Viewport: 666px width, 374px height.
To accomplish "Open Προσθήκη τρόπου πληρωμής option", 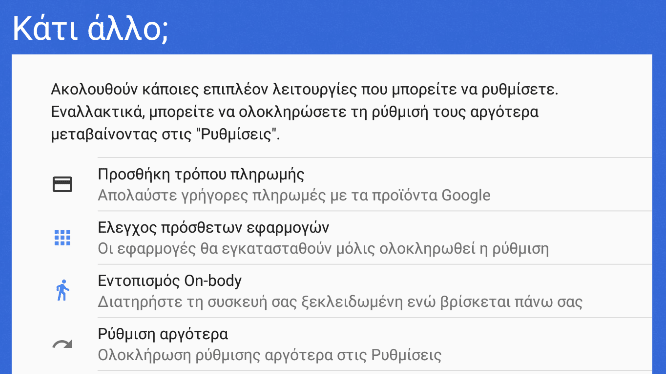I will pos(332,184).
